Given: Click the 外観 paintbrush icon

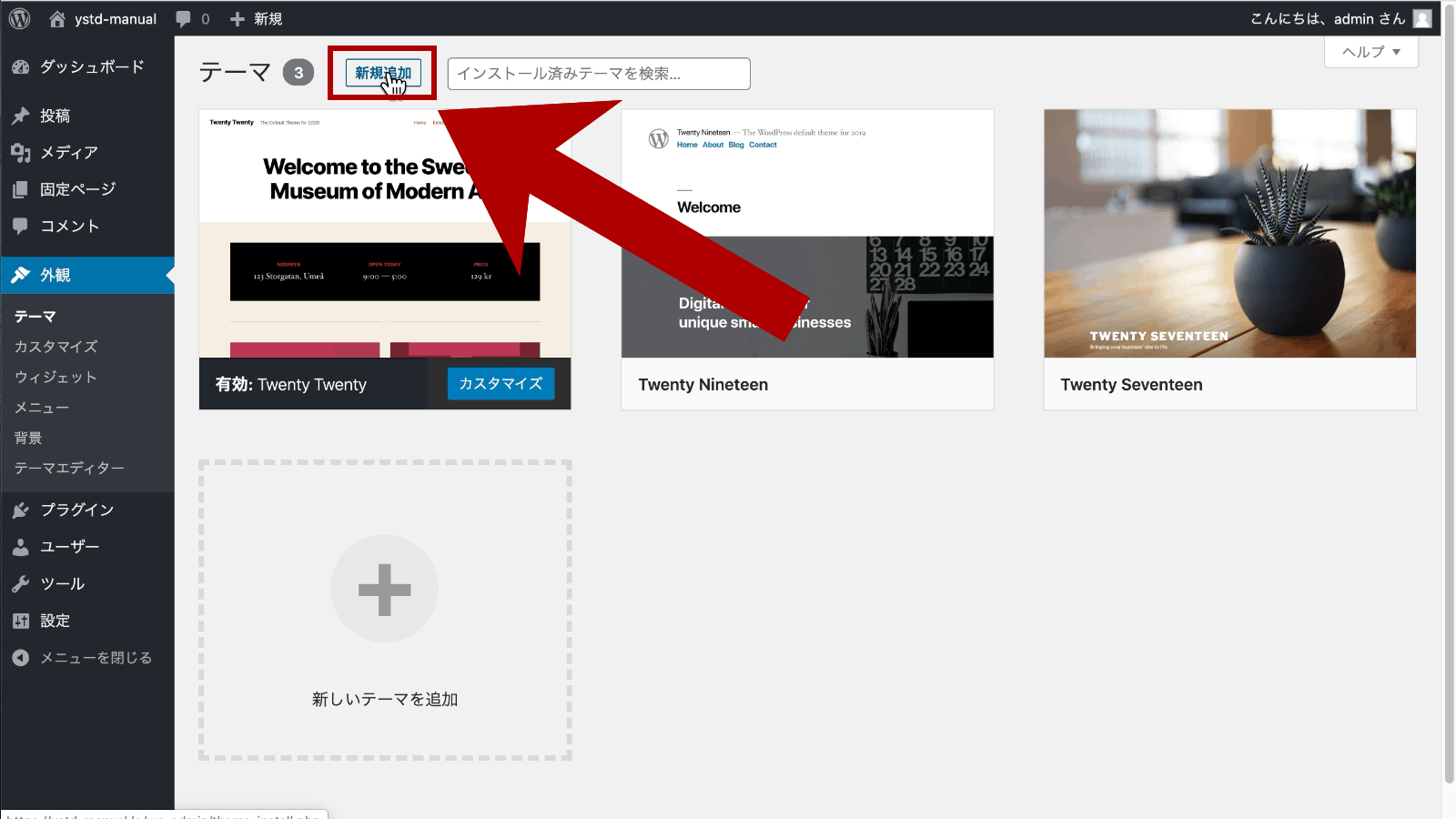Looking at the screenshot, I should [21, 275].
